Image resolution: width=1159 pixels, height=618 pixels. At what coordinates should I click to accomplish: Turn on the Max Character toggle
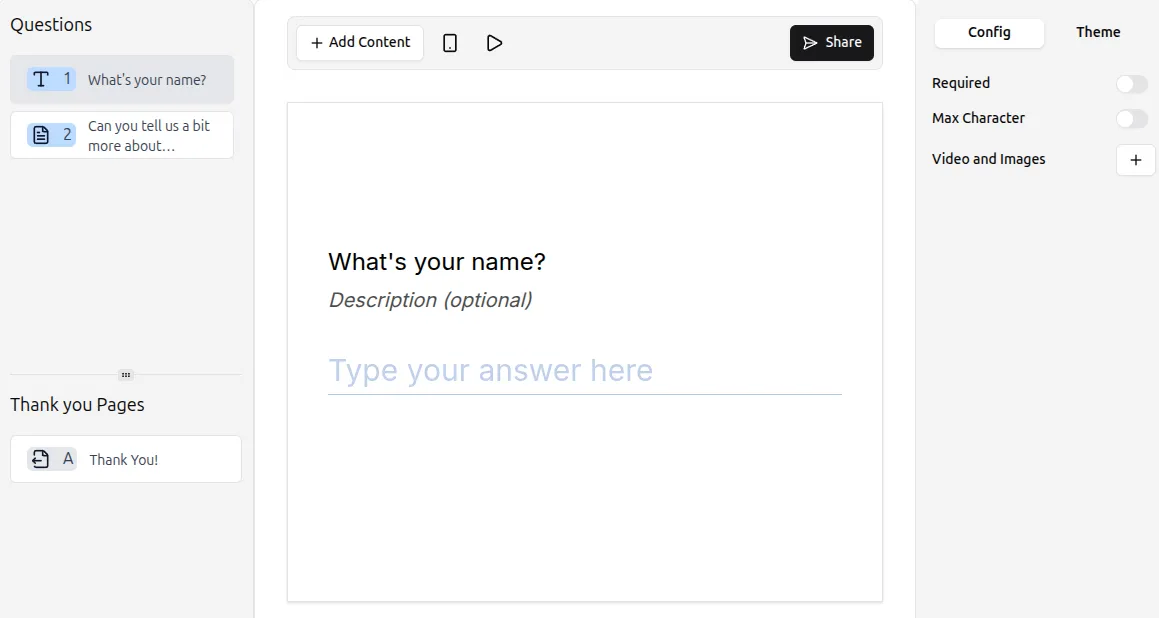pyautogui.click(x=1131, y=118)
